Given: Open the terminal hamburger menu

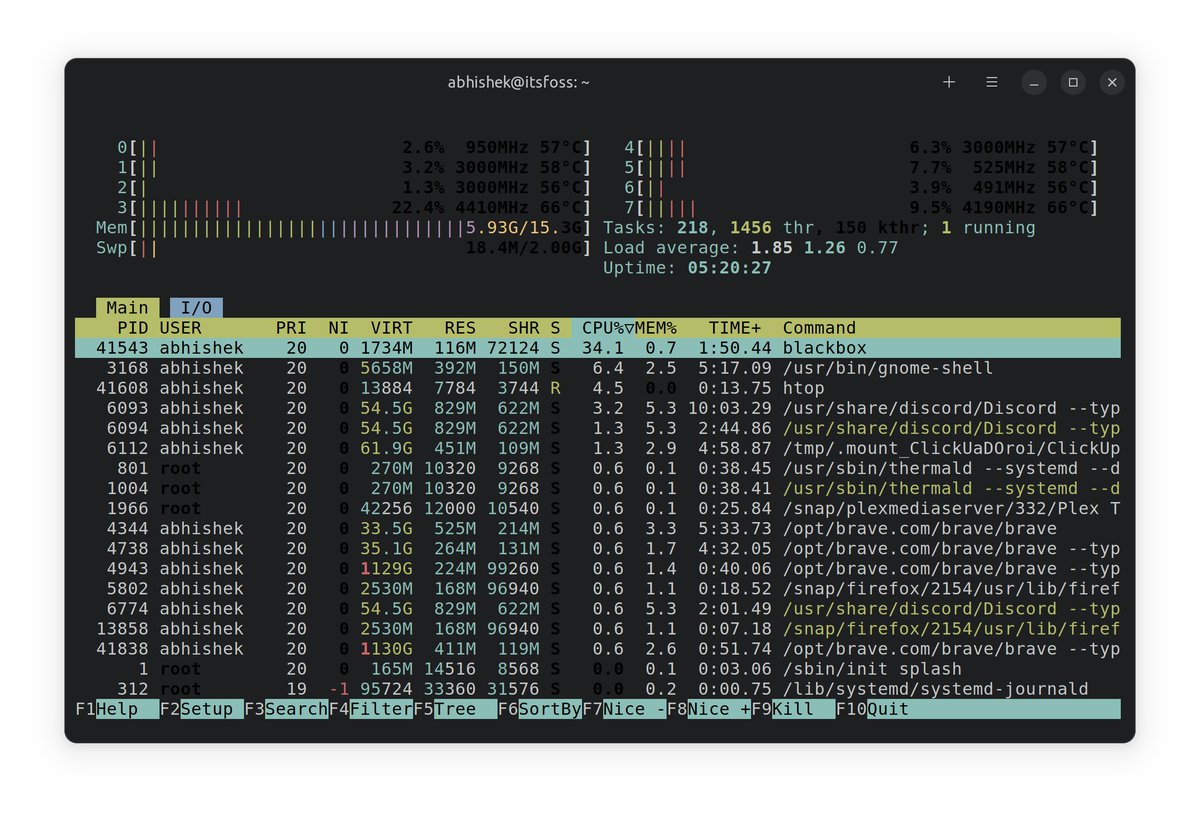Looking at the screenshot, I should click(991, 82).
